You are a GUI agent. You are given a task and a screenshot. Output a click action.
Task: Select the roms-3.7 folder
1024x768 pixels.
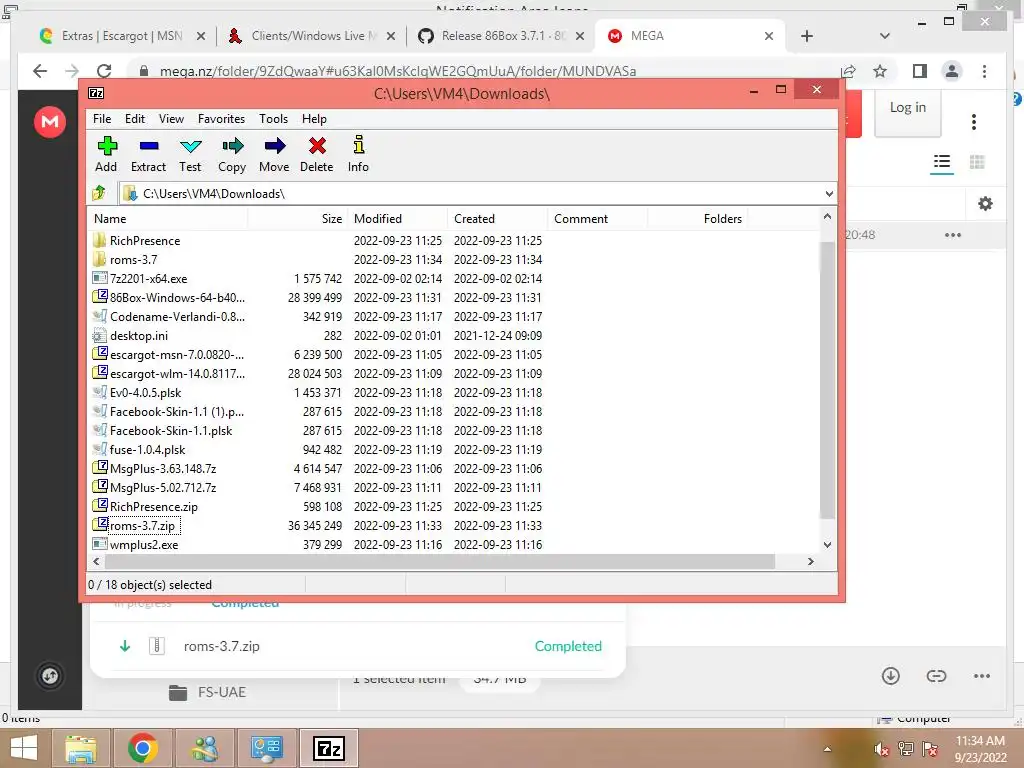tap(133, 259)
